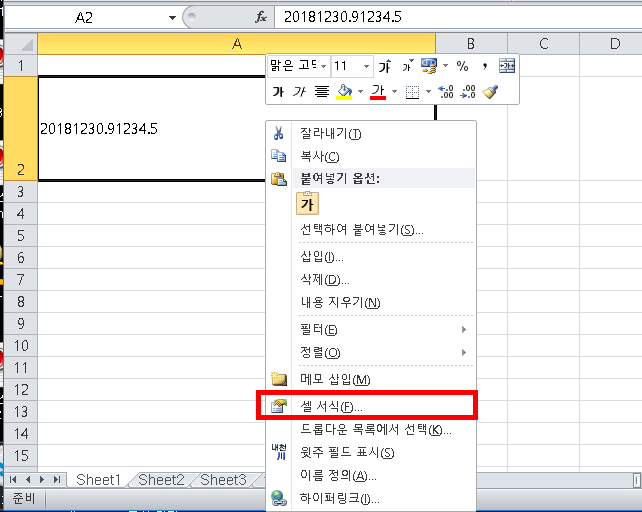Center align text from mini toolbar
The height and width of the screenshot is (512, 642).
click(x=322, y=91)
